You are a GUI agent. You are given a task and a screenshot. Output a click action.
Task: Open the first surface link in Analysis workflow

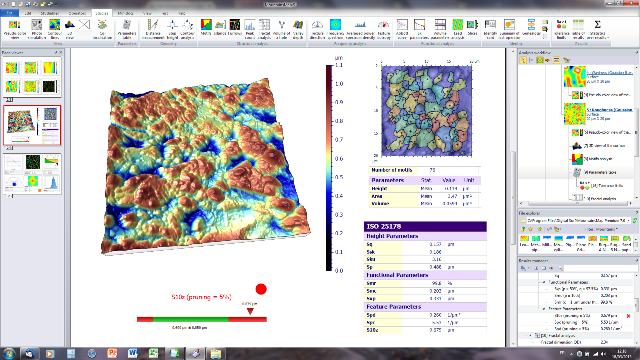[610, 73]
